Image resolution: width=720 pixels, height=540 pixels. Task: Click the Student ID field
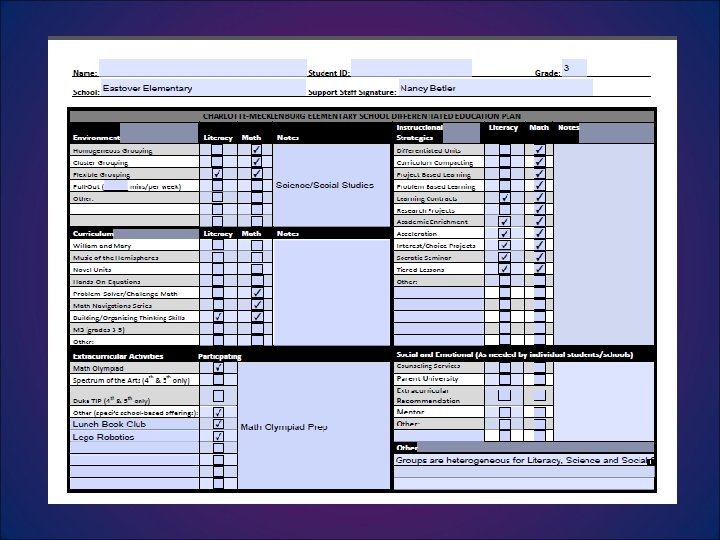pos(411,68)
